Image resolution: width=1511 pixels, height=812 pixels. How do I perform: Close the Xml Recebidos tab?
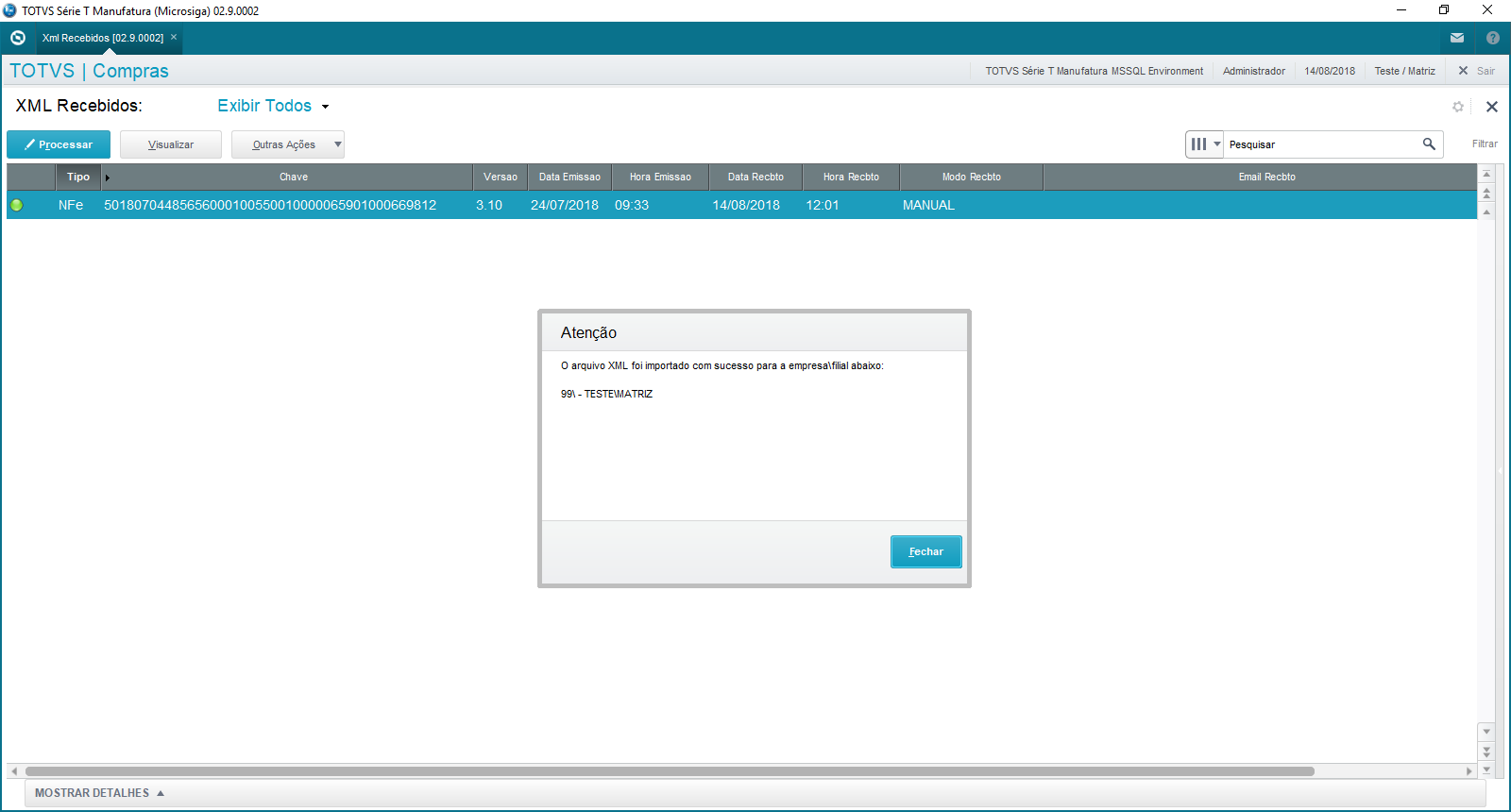point(174,38)
